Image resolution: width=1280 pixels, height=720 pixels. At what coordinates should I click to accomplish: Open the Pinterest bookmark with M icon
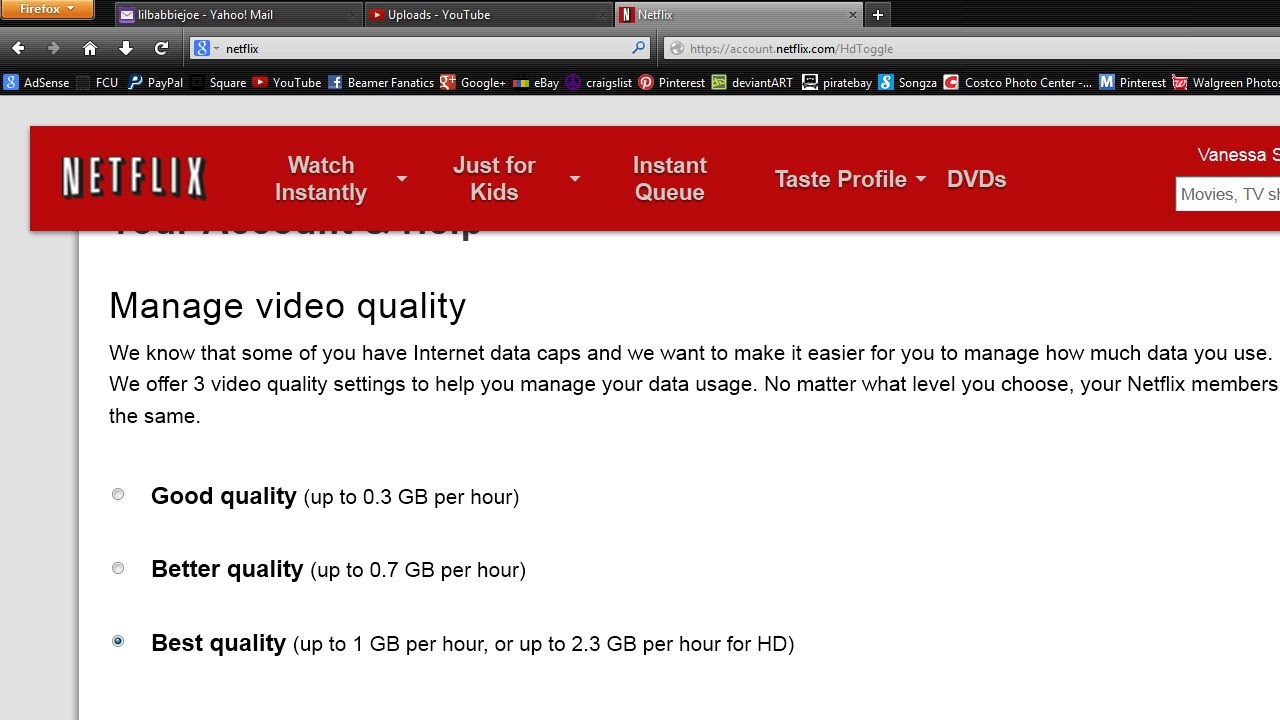click(x=1133, y=83)
